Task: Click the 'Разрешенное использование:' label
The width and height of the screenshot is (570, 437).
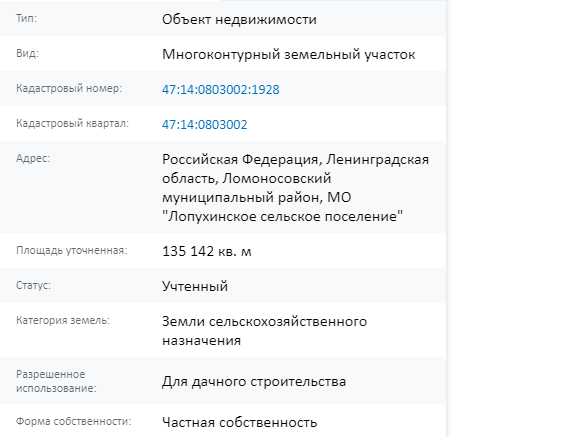Action: pyautogui.click(x=56, y=381)
